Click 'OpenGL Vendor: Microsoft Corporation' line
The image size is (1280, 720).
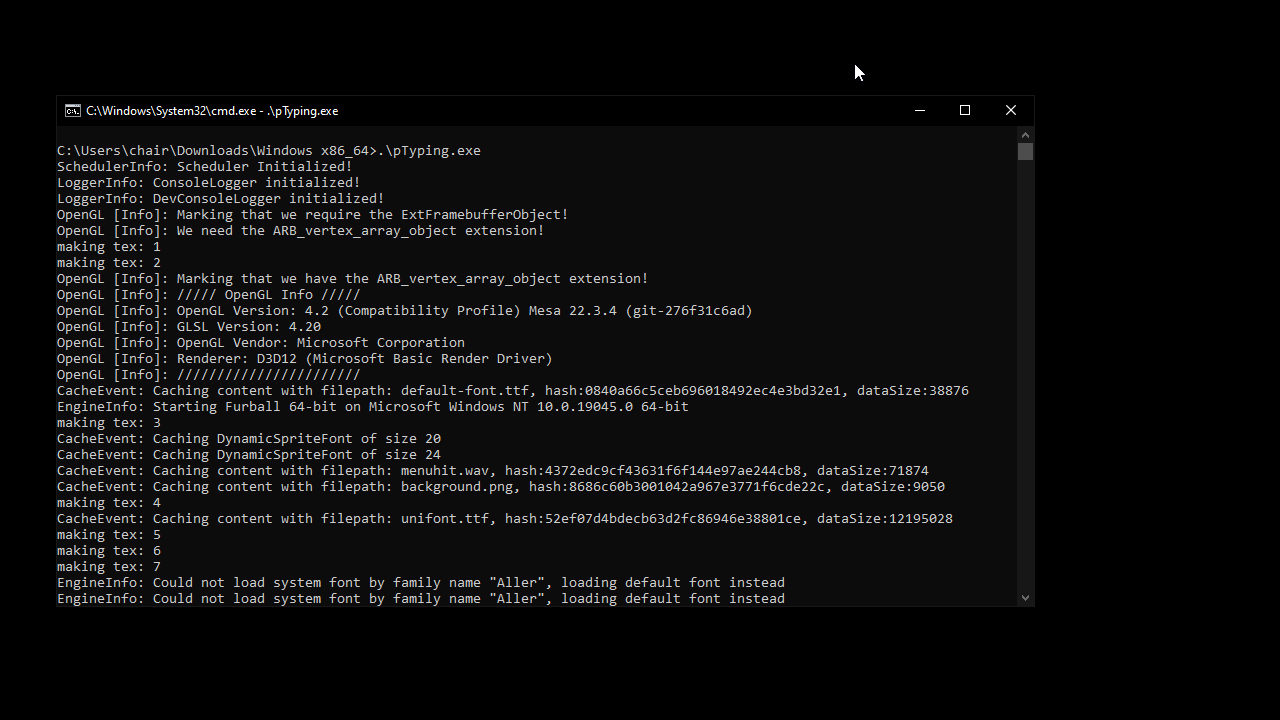(x=261, y=343)
